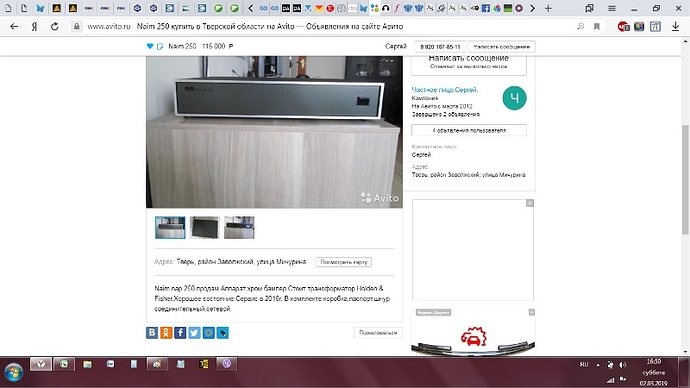690x388 pixels.
Task: Open the Viber taskbar icon
Action: (227, 364)
